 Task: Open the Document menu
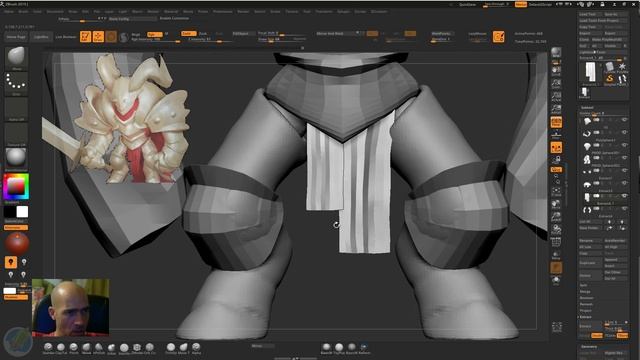[x=55, y=11]
